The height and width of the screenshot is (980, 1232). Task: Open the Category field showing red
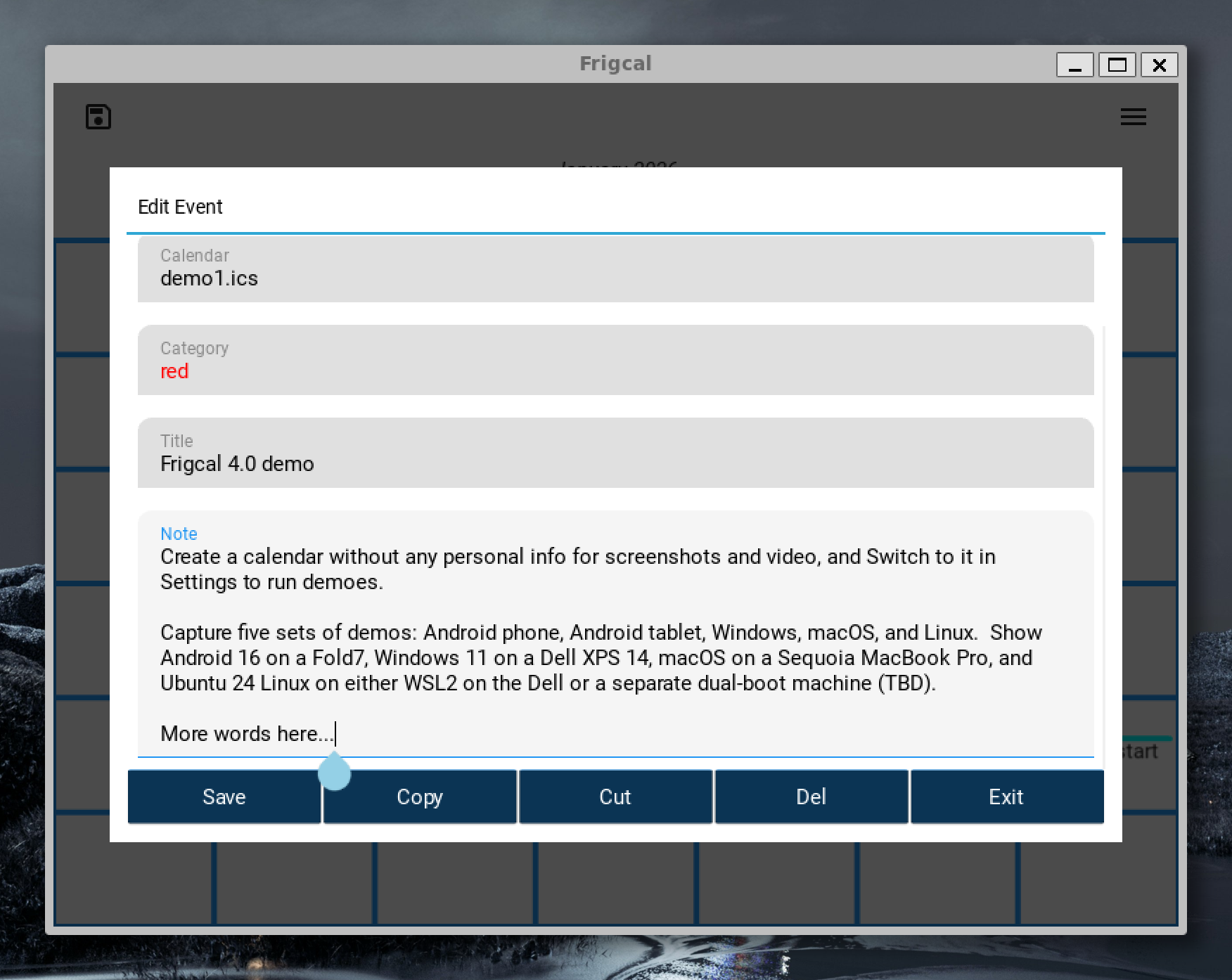pyautogui.click(x=615, y=360)
